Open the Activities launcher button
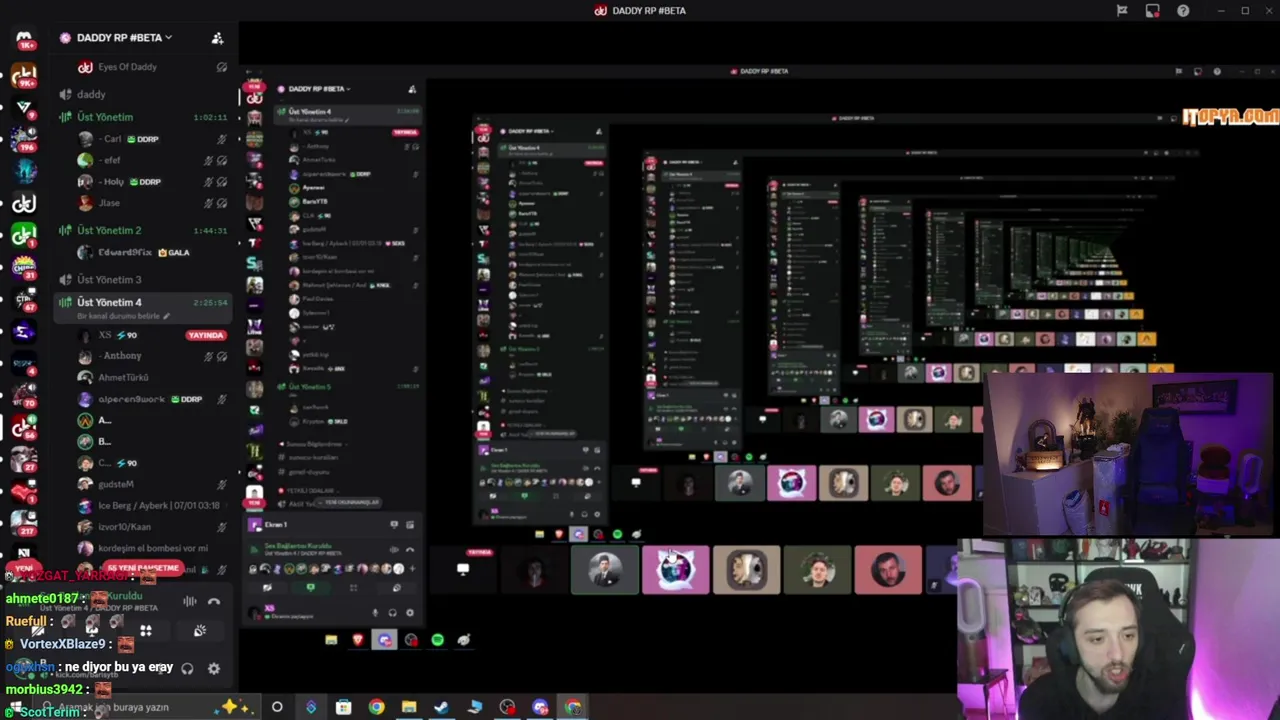 (x=146, y=630)
